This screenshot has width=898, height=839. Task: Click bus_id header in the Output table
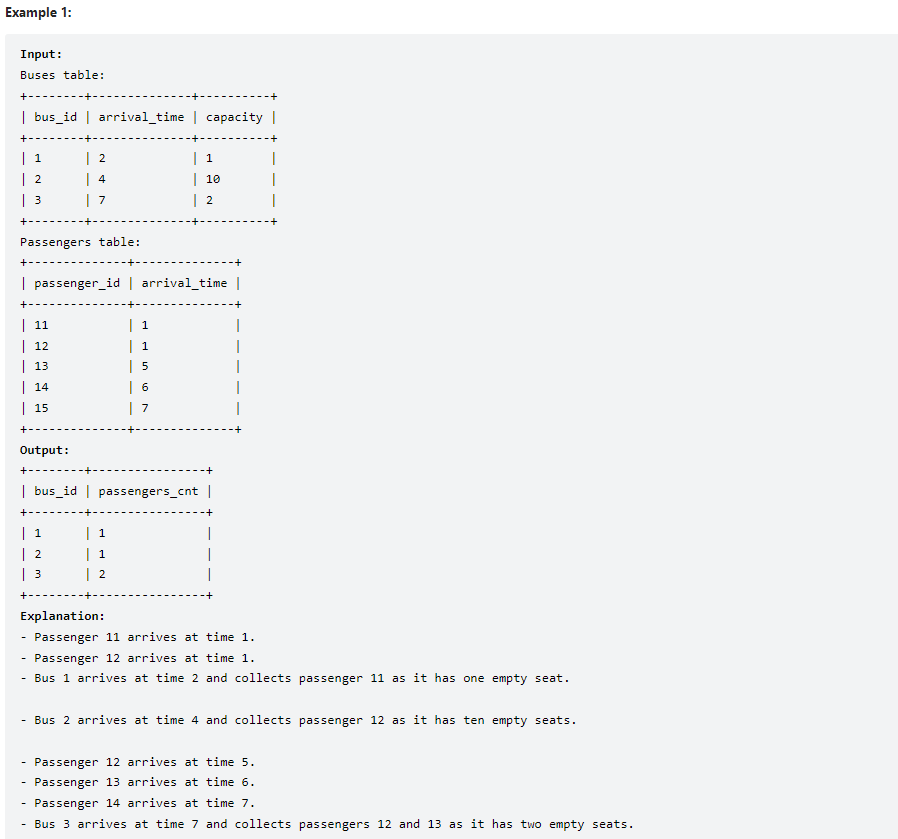tap(56, 491)
